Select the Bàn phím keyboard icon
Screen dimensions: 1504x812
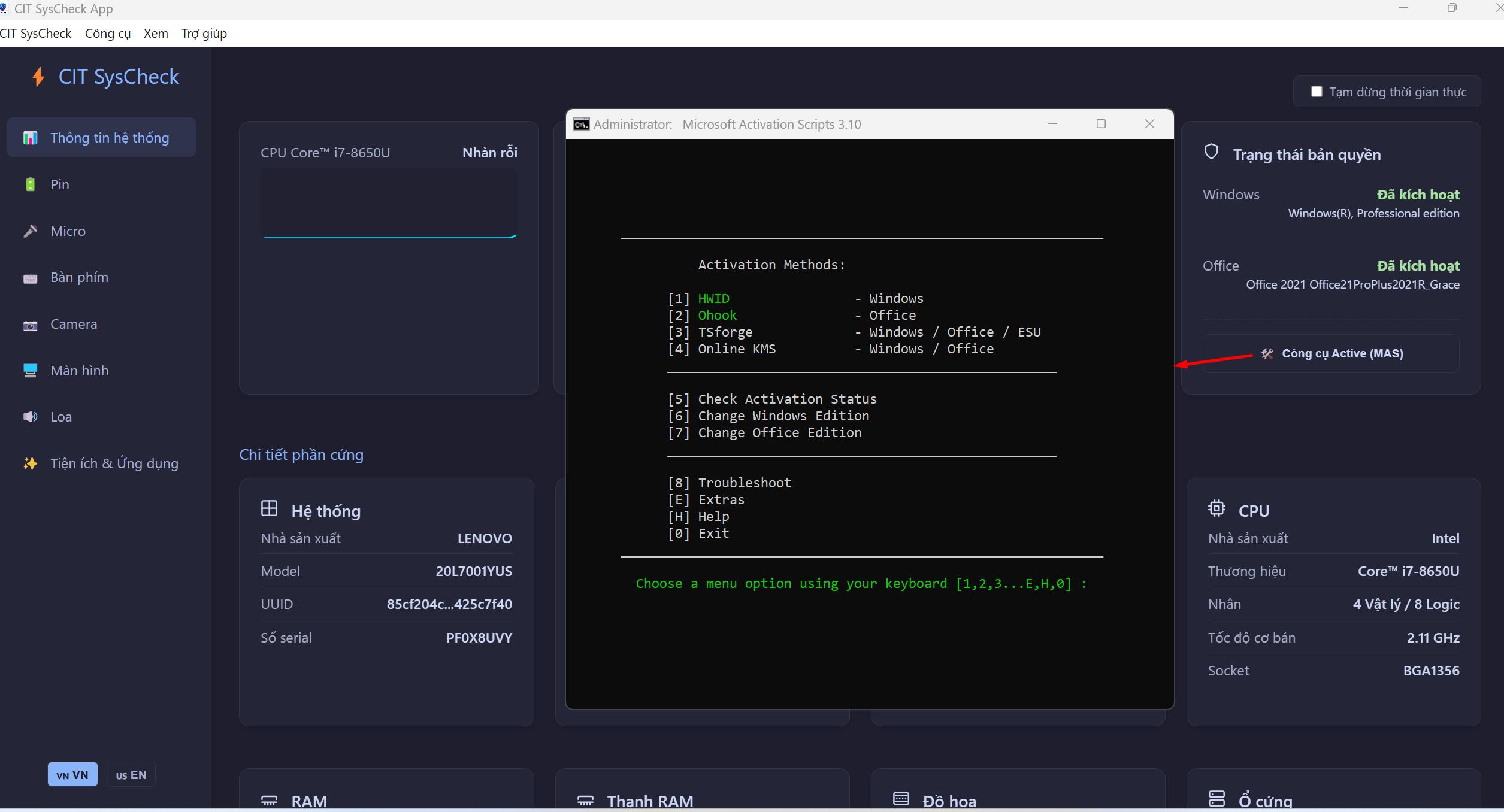tap(30, 278)
